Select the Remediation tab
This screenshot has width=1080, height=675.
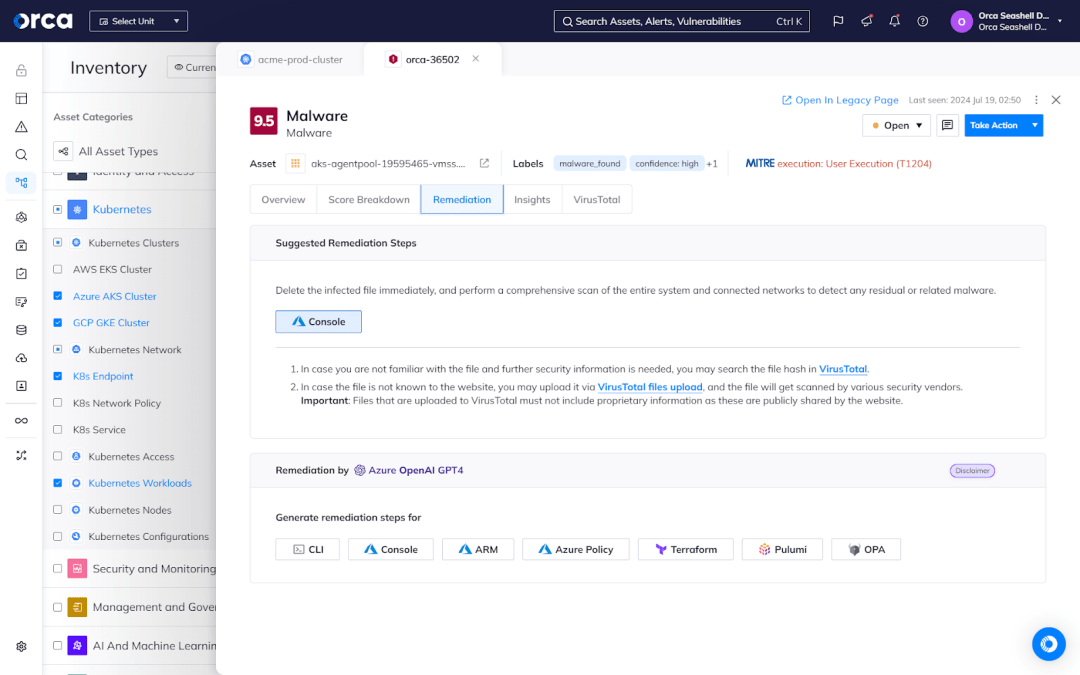462,200
